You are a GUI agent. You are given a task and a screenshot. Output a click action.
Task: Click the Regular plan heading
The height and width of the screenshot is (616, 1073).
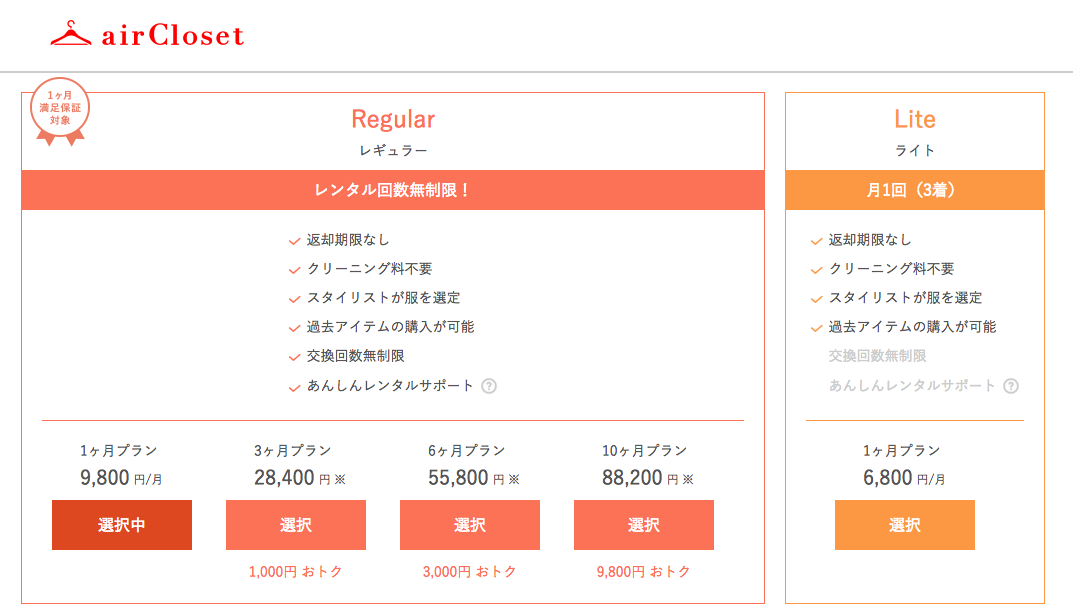(x=393, y=119)
